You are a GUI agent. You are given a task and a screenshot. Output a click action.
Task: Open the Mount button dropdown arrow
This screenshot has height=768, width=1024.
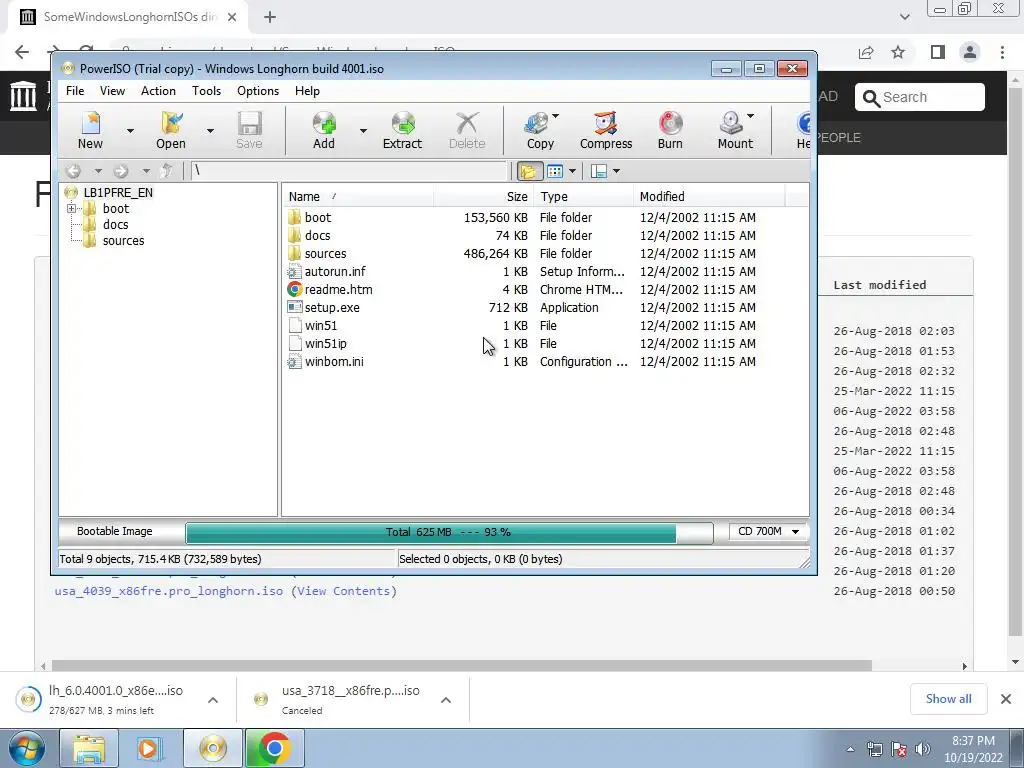pos(750,116)
